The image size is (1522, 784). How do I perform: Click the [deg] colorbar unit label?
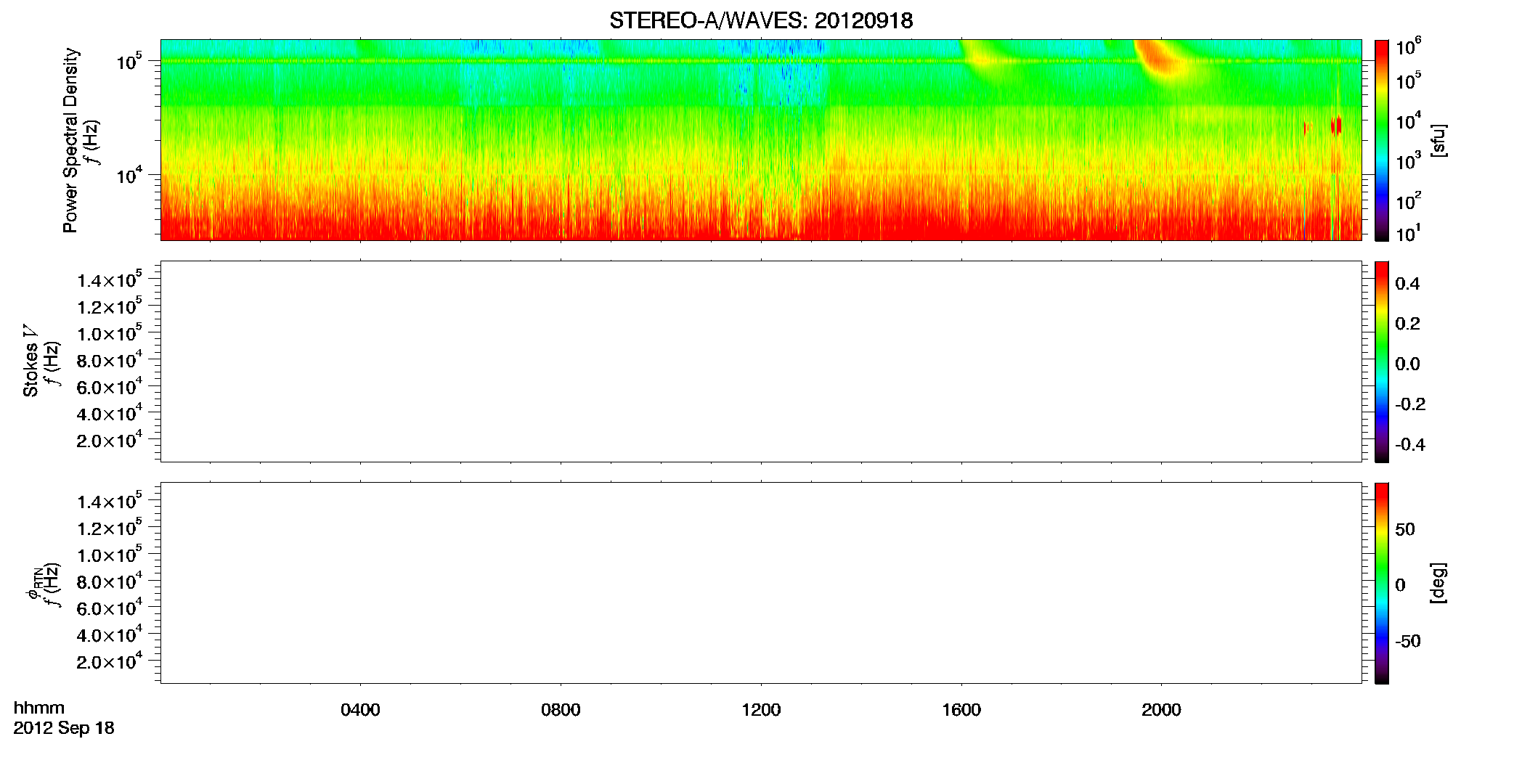click(1438, 583)
